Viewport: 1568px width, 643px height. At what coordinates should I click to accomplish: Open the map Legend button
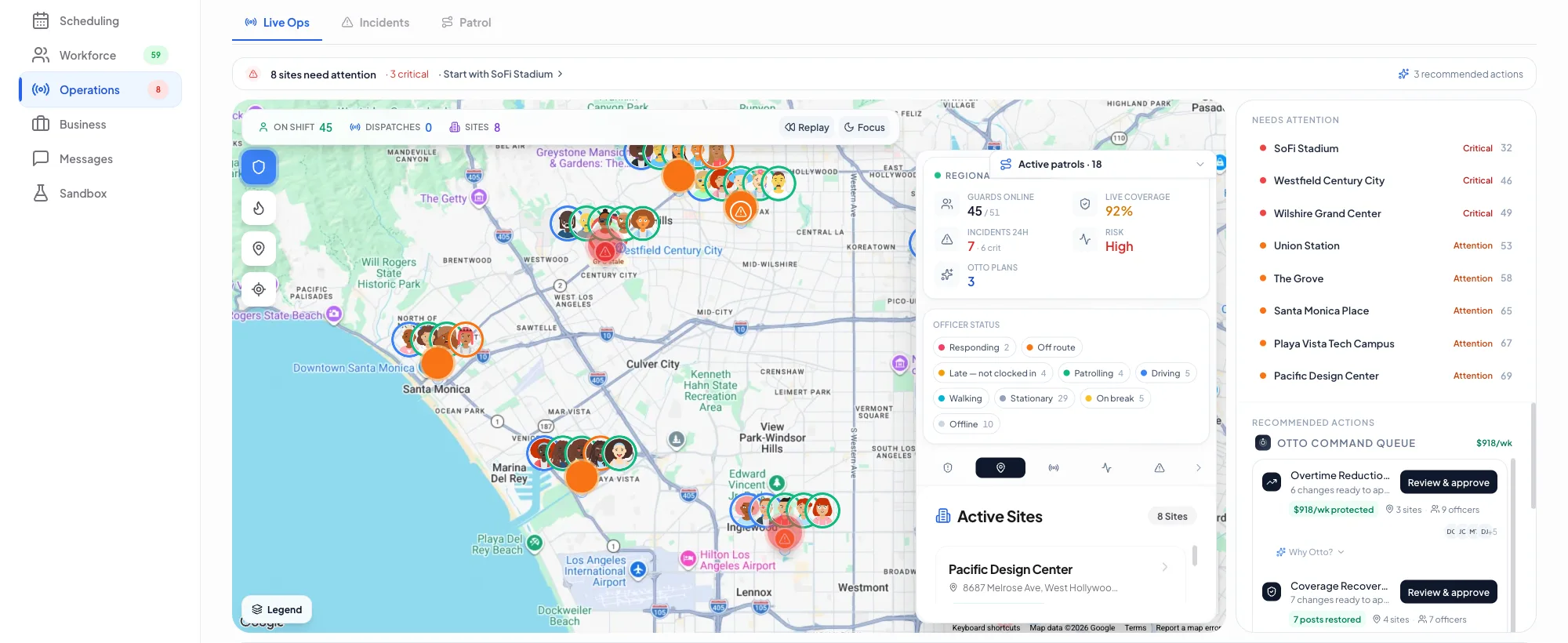(277, 610)
